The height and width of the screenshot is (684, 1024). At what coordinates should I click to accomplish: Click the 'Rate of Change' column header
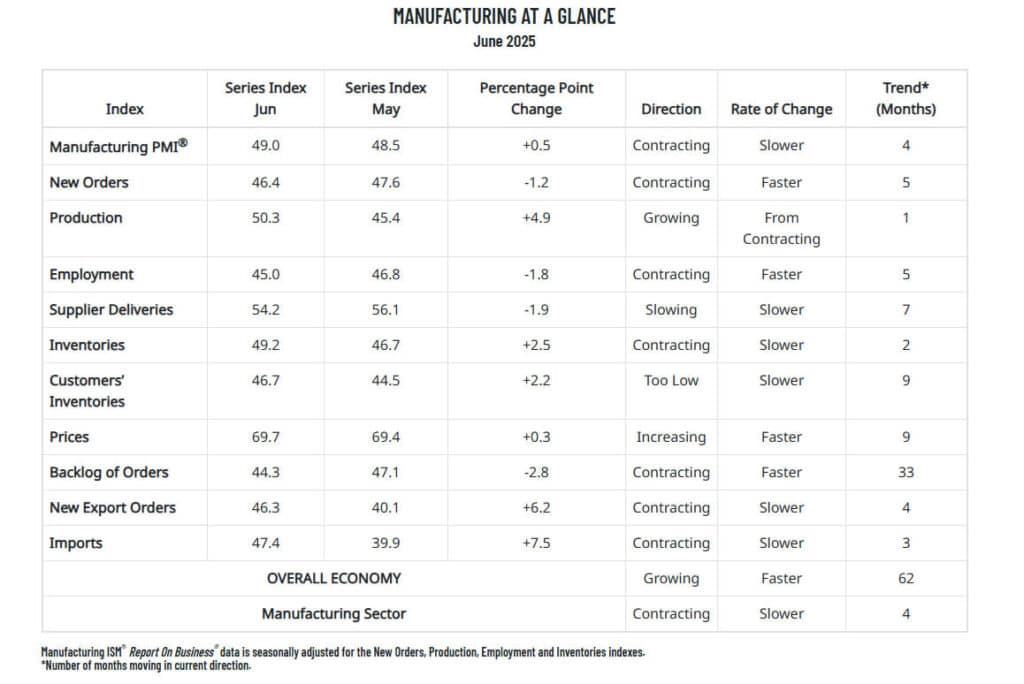pyautogui.click(x=781, y=109)
